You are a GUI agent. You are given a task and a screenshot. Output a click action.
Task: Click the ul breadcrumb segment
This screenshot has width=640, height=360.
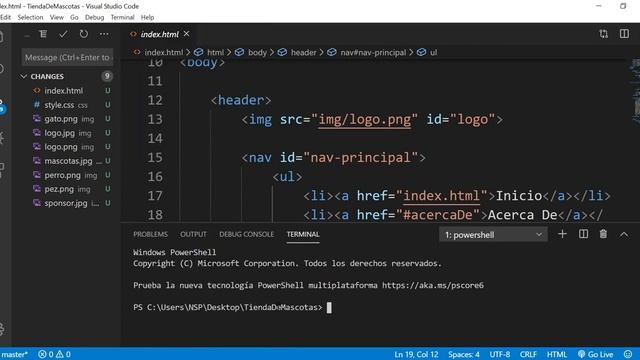tap(433, 52)
